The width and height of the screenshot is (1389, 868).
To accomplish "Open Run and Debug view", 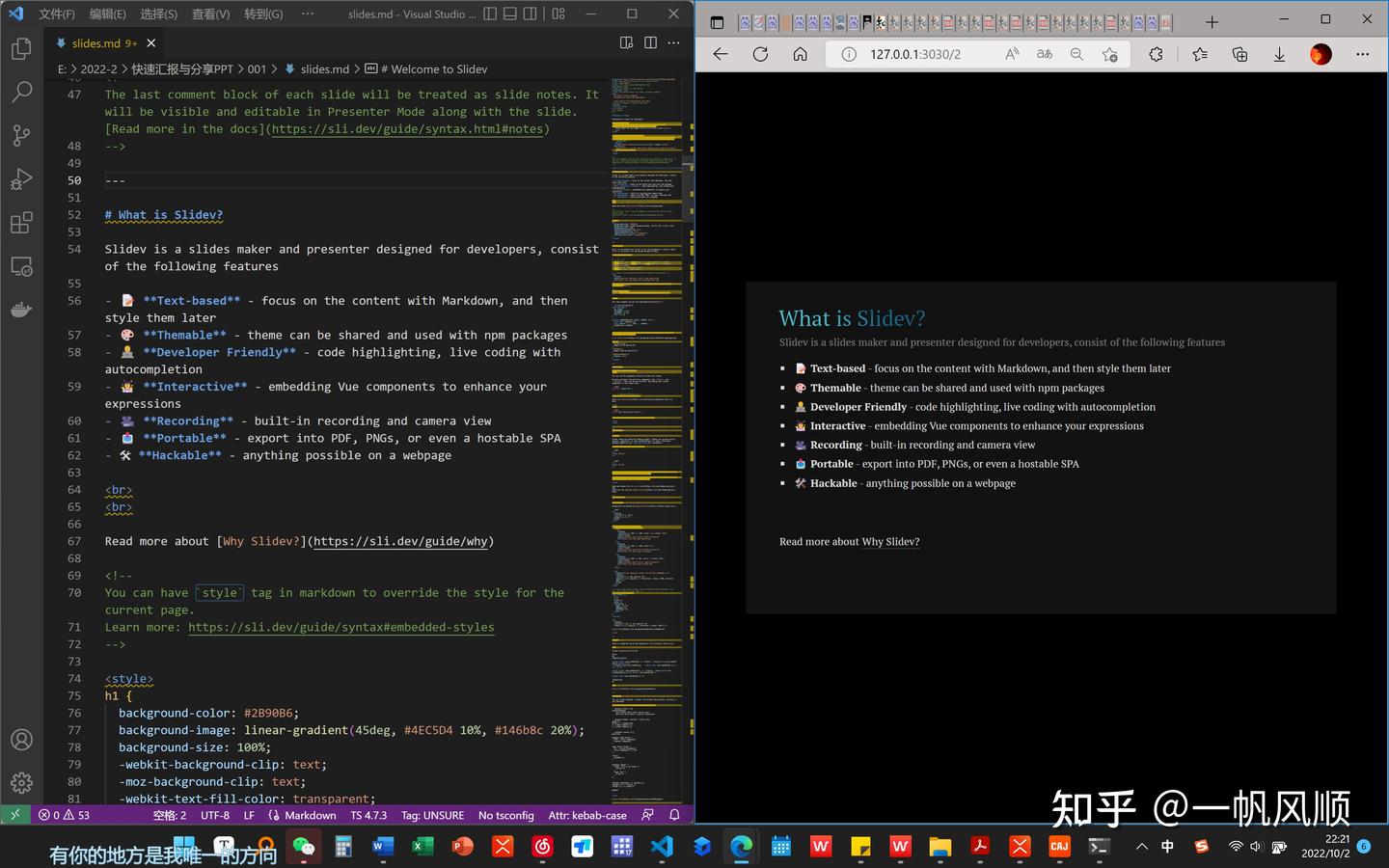I will (21, 179).
